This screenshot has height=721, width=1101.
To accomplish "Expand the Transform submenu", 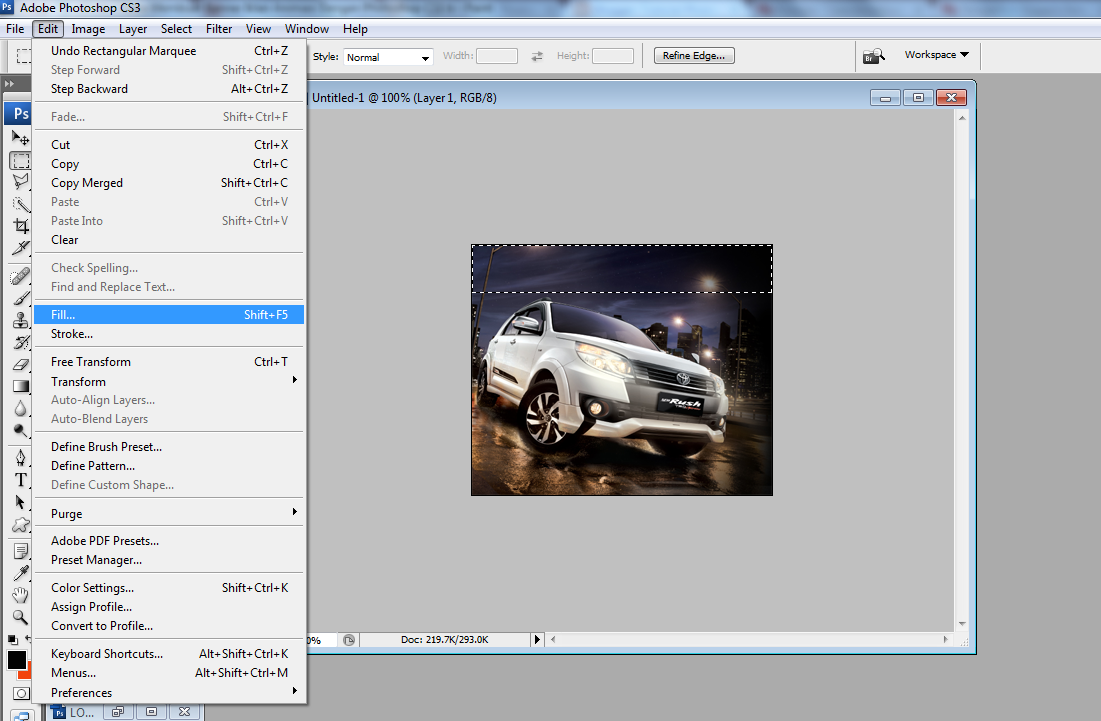I will click(x=169, y=381).
